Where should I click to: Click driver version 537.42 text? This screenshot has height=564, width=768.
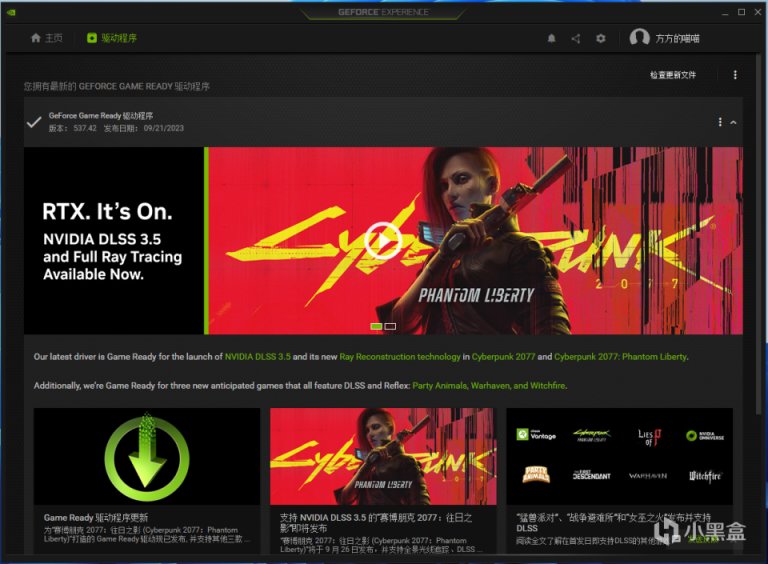pos(85,128)
